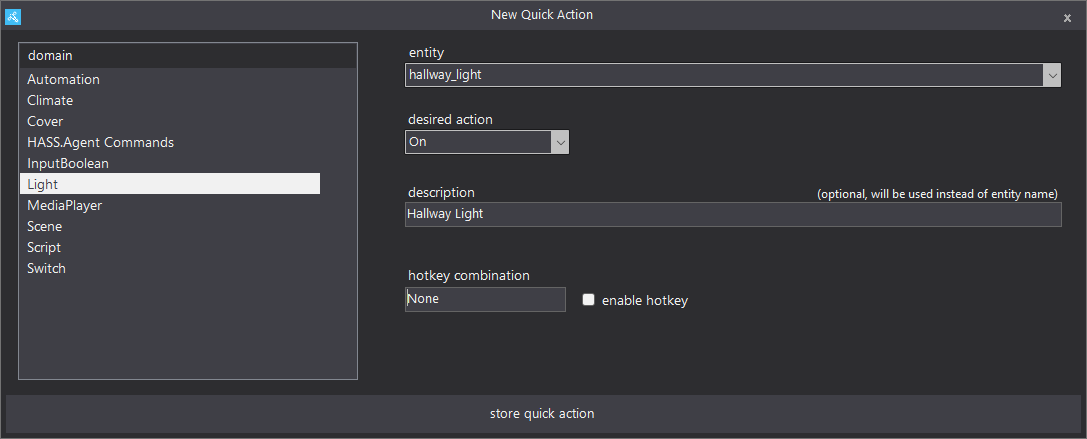
Task: Select the Cover domain
Action: pyautogui.click(x=45, y=121)
